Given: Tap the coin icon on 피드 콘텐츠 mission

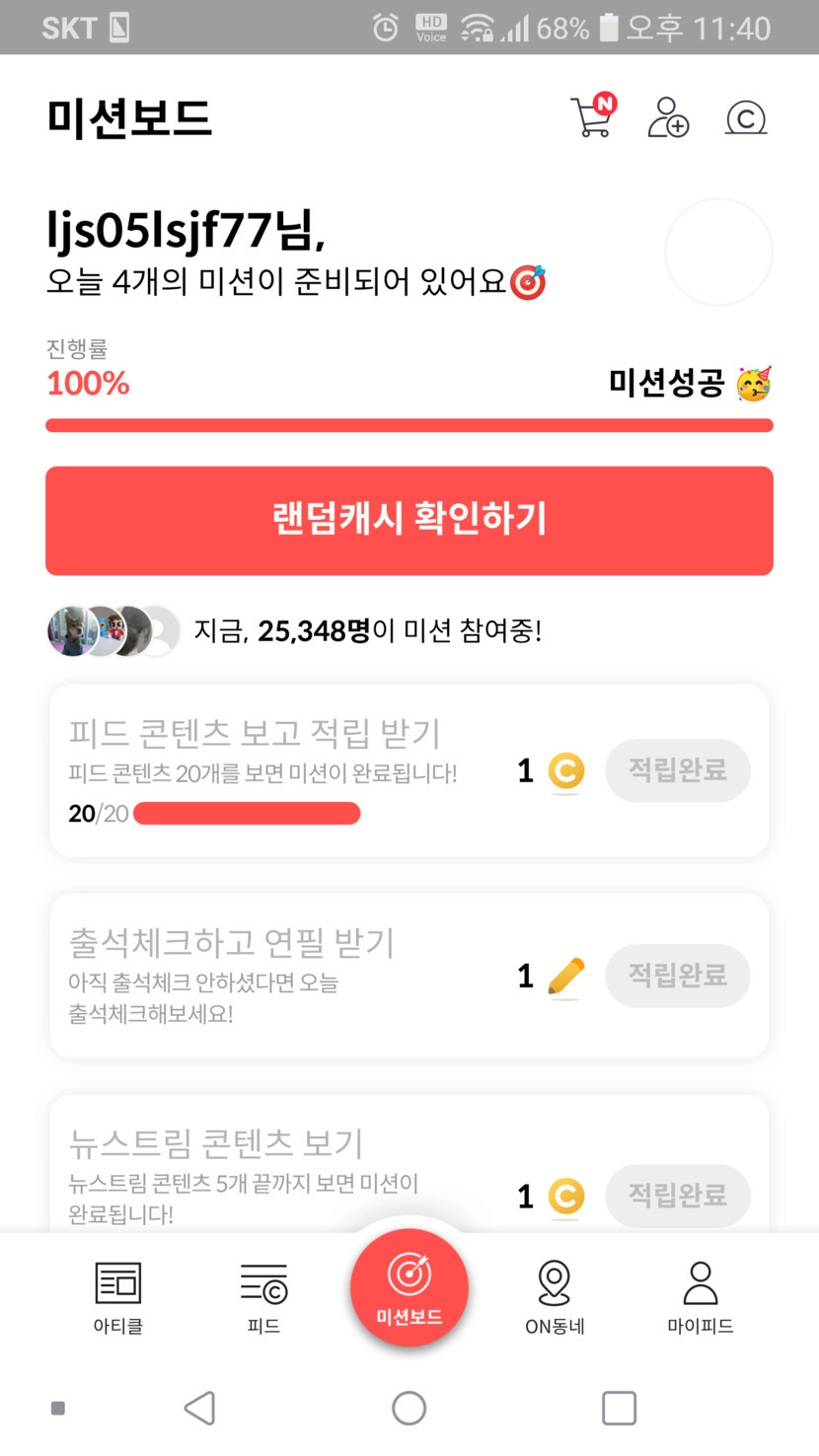Looking at the screenshot, I should (565, 771).
